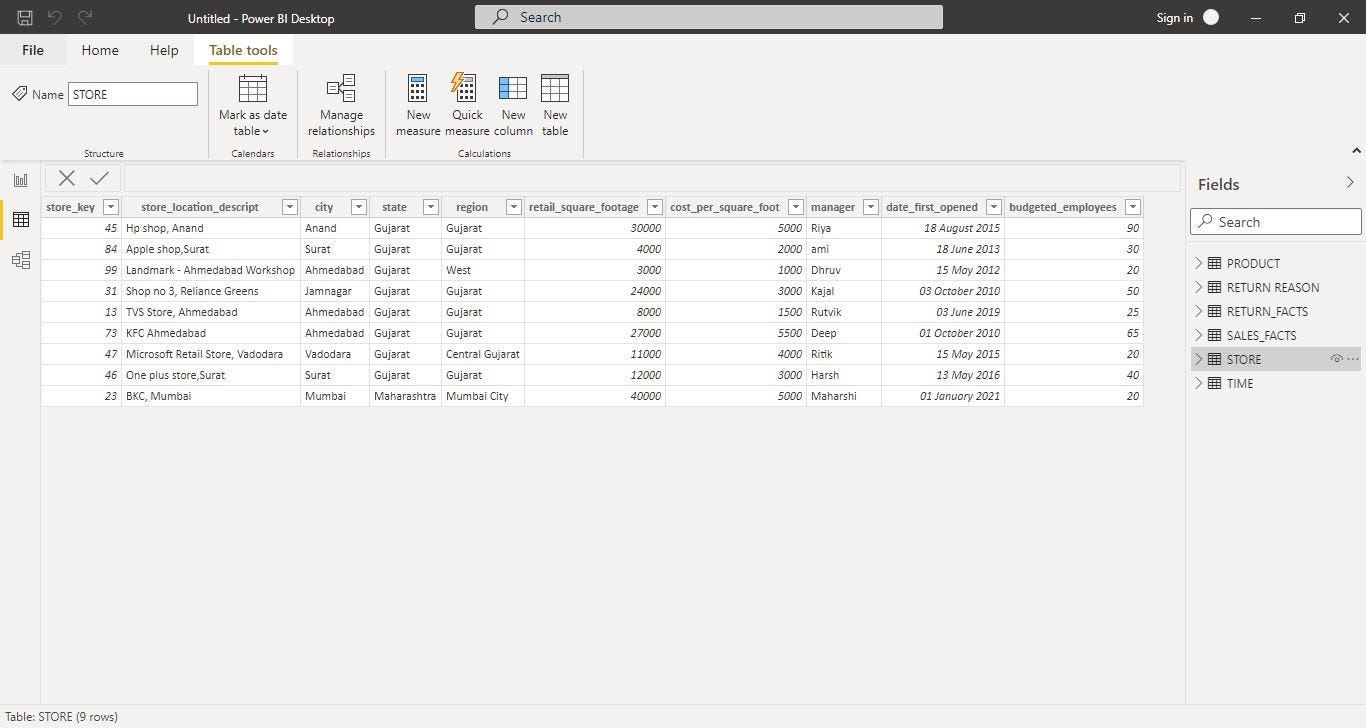This screenshot has height=728, width=1366.
Task: Open Manage relationships
Action: pos(341,106)
